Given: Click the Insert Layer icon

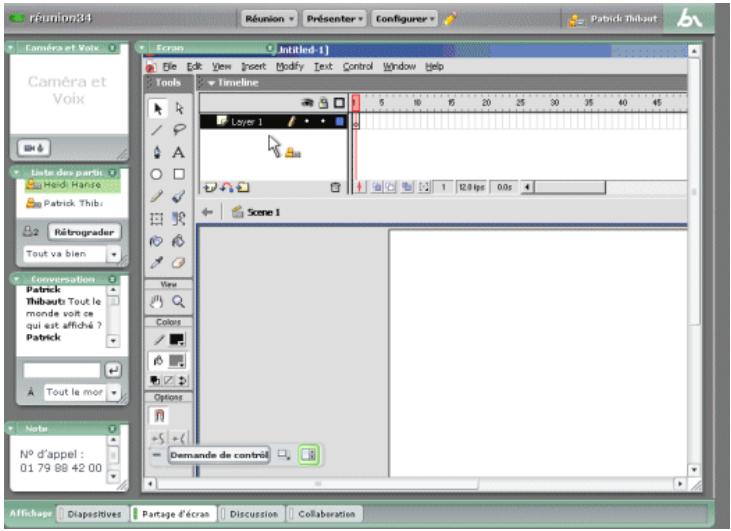Looking at the screenshot, I should pos(210,187).
